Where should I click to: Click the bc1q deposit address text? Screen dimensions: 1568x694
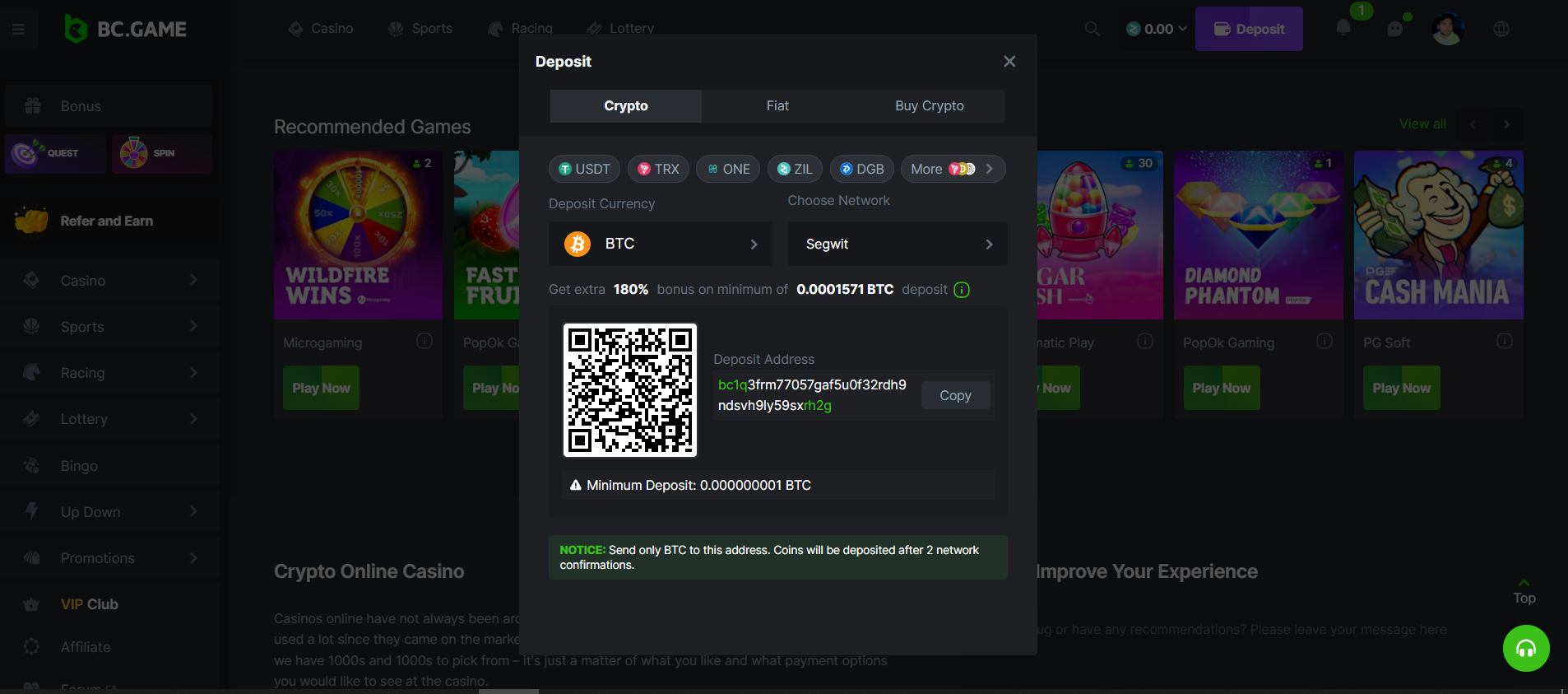(x=812, y=395)
